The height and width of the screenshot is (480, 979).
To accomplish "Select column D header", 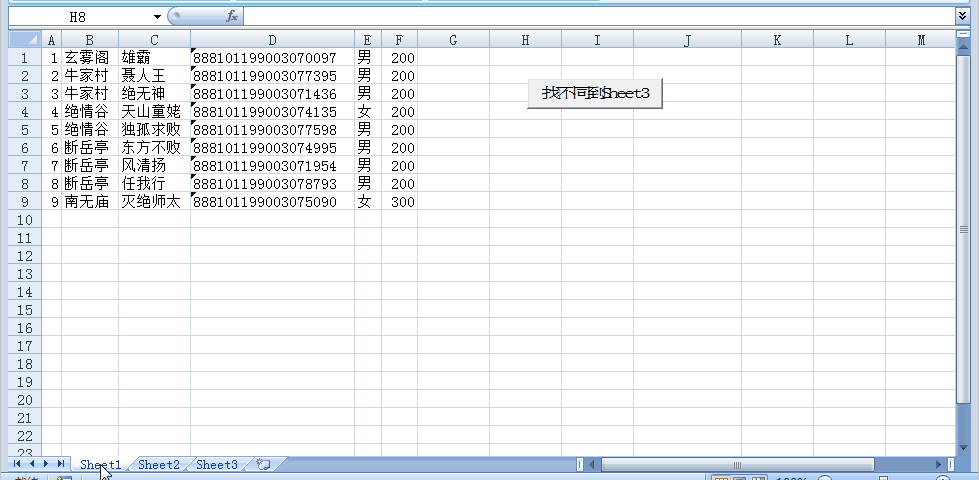I will pyautogui.click(x=272, y=40).
